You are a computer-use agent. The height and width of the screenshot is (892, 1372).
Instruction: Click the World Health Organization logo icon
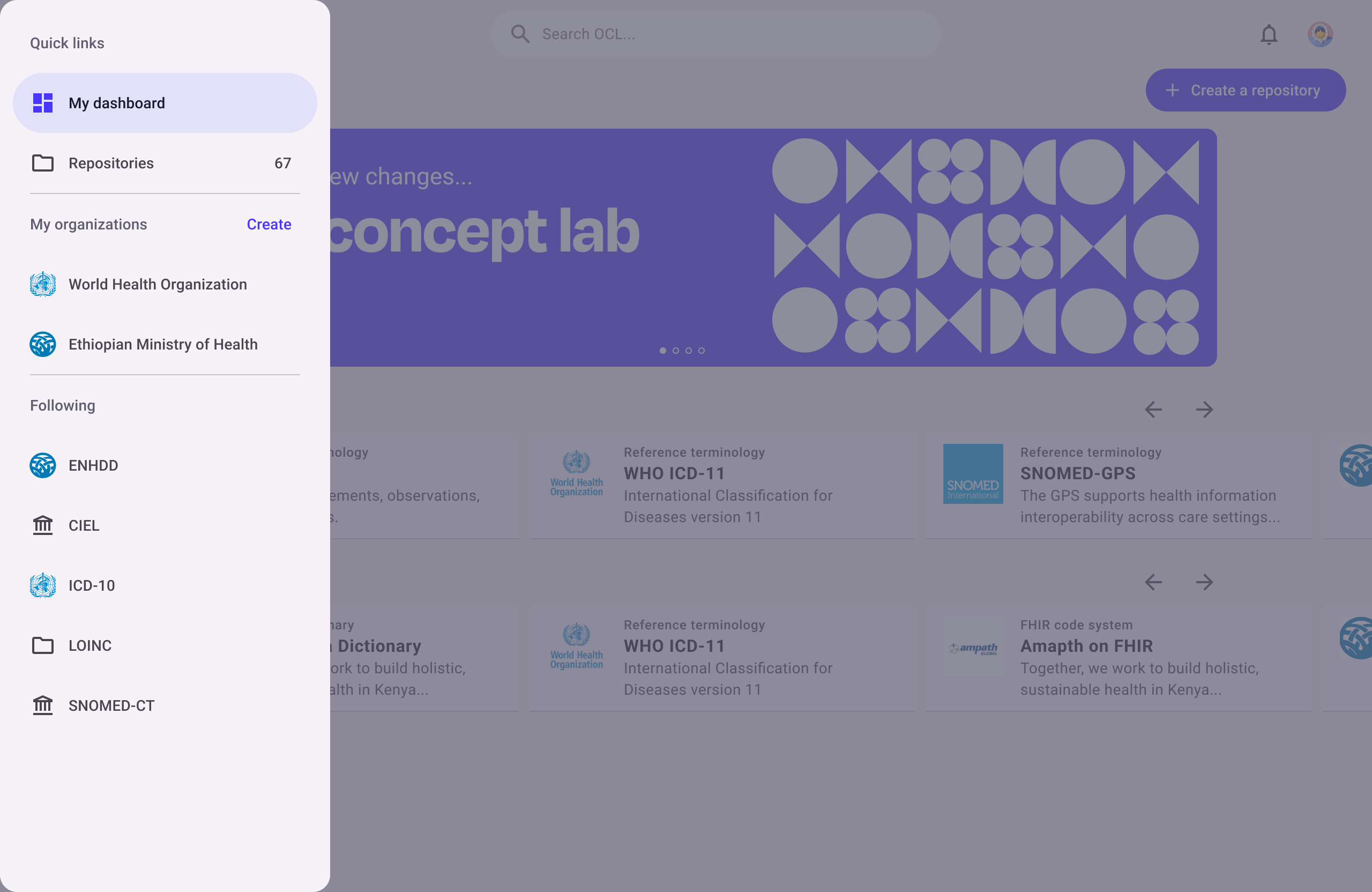[43, 284]
